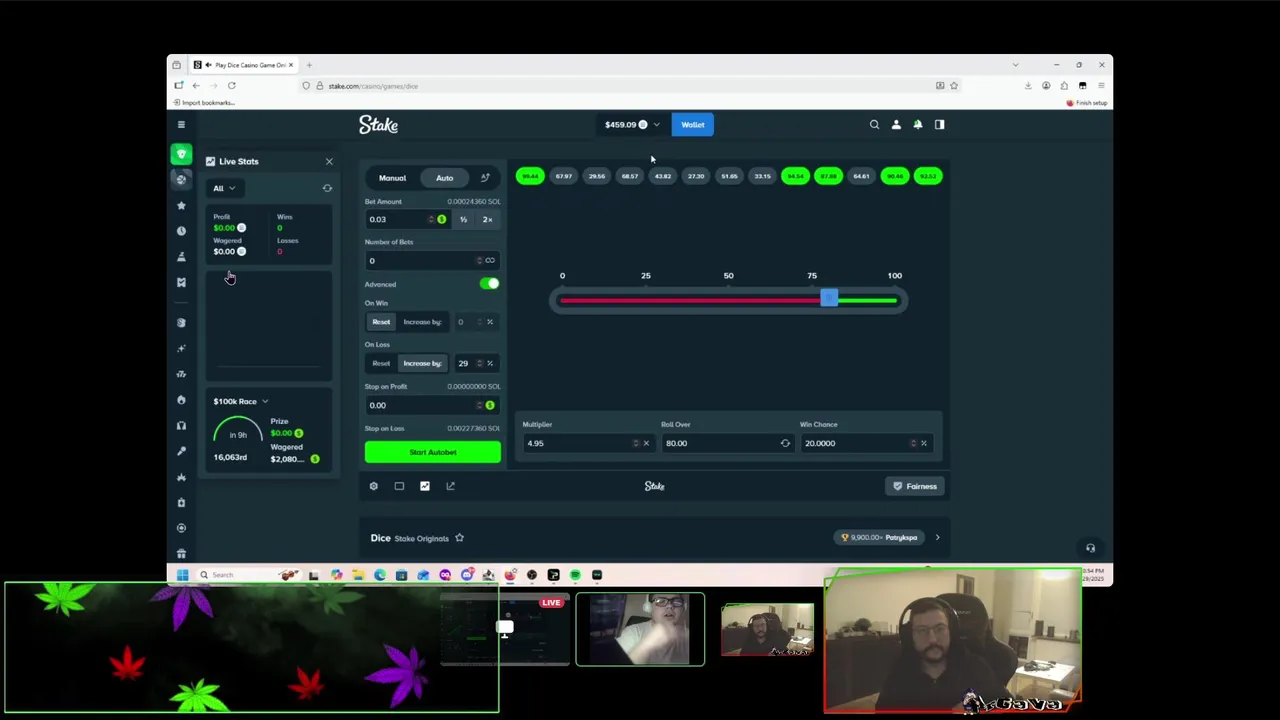This screenshot has height=720, width=1280.
Task: Toggle the Advanced switch
Action: click(x=489, y=284)
